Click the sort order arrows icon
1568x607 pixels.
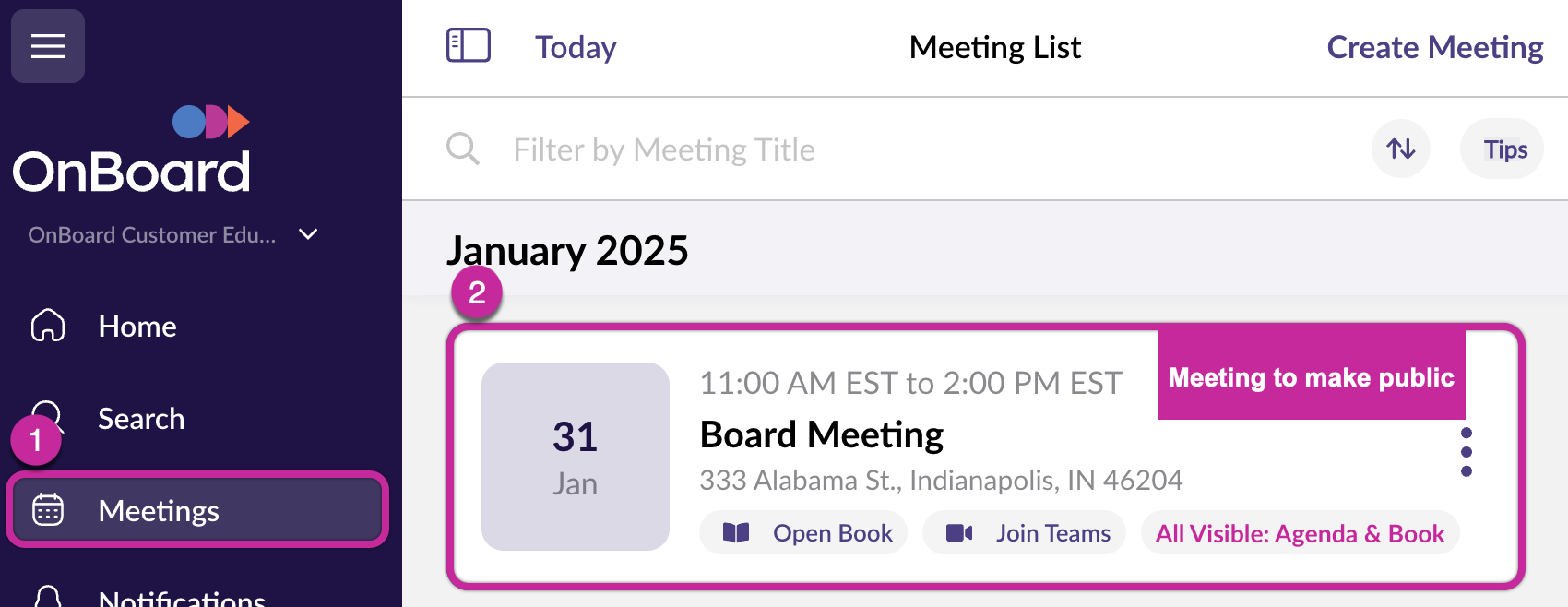coord(1400,149)
